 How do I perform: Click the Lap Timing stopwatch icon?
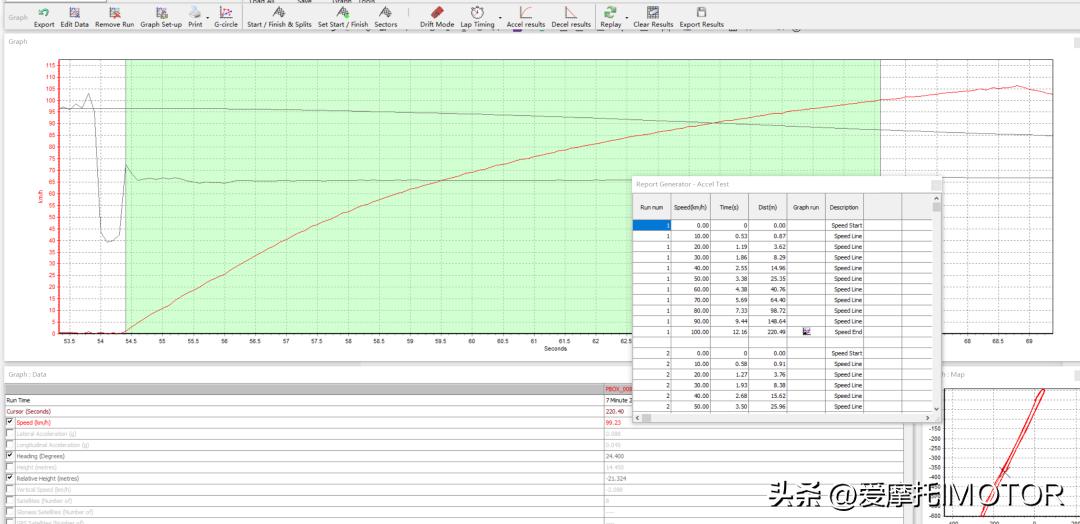pyautogui.click(x=477, y=12)
